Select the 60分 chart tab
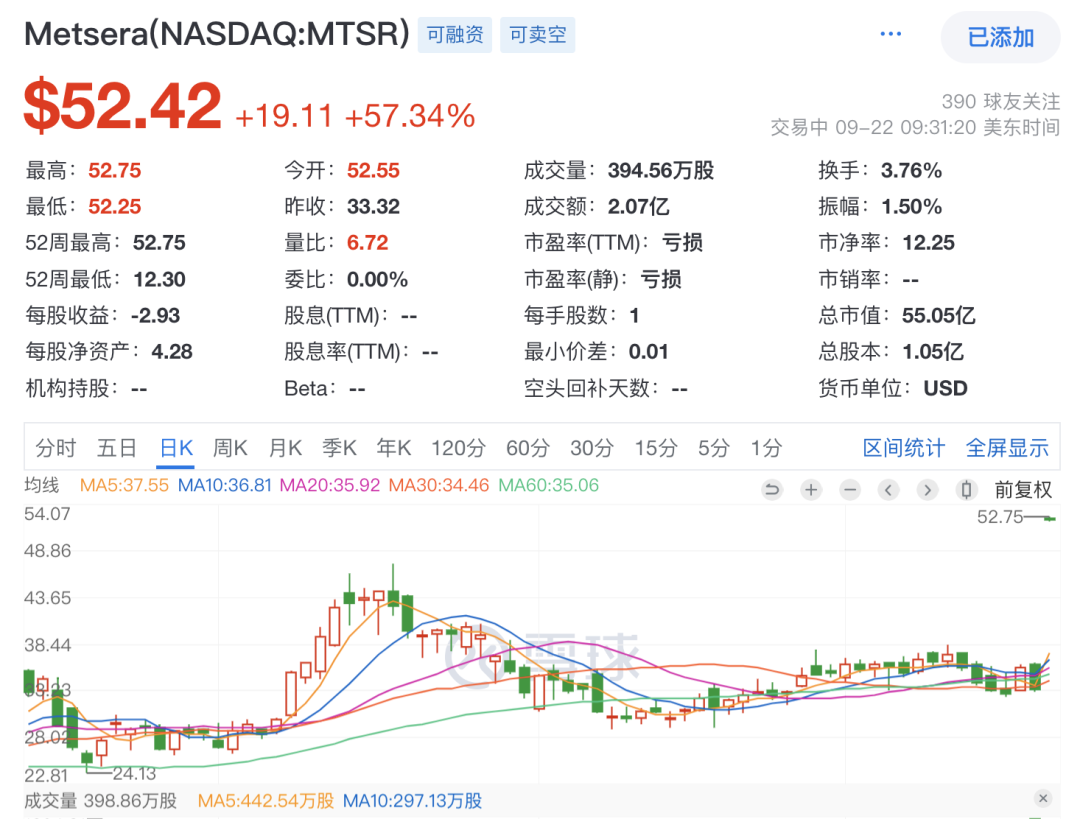 [x=528, y=448]
